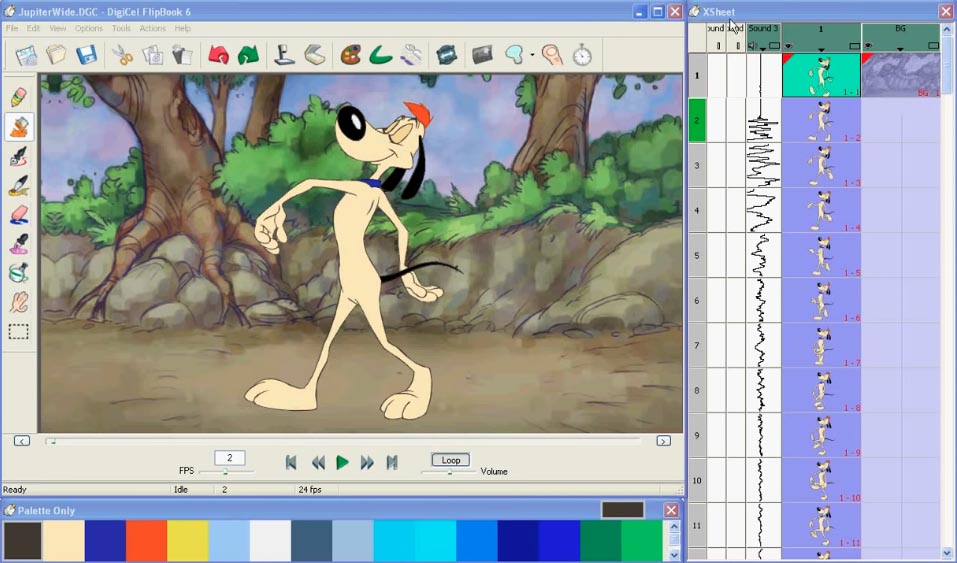
Task: Open the Tools menu
Action: [121, 28]
